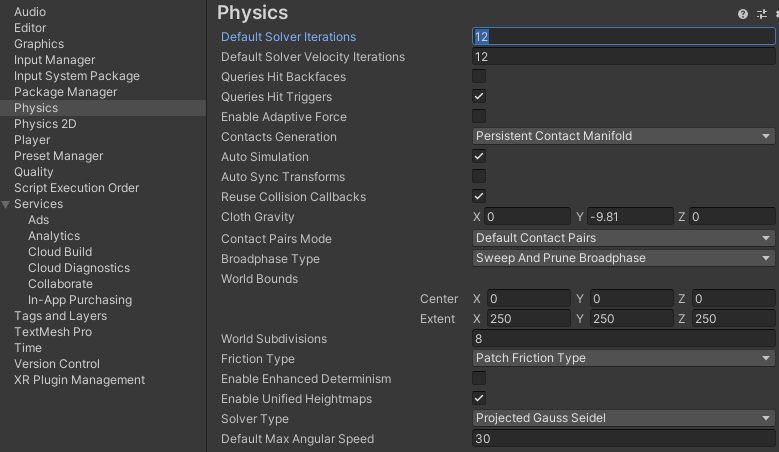Viewport: 779px width, 452px height.
Task: Click Default Max Angular Speed field
Action: click(x=623, y=439)
